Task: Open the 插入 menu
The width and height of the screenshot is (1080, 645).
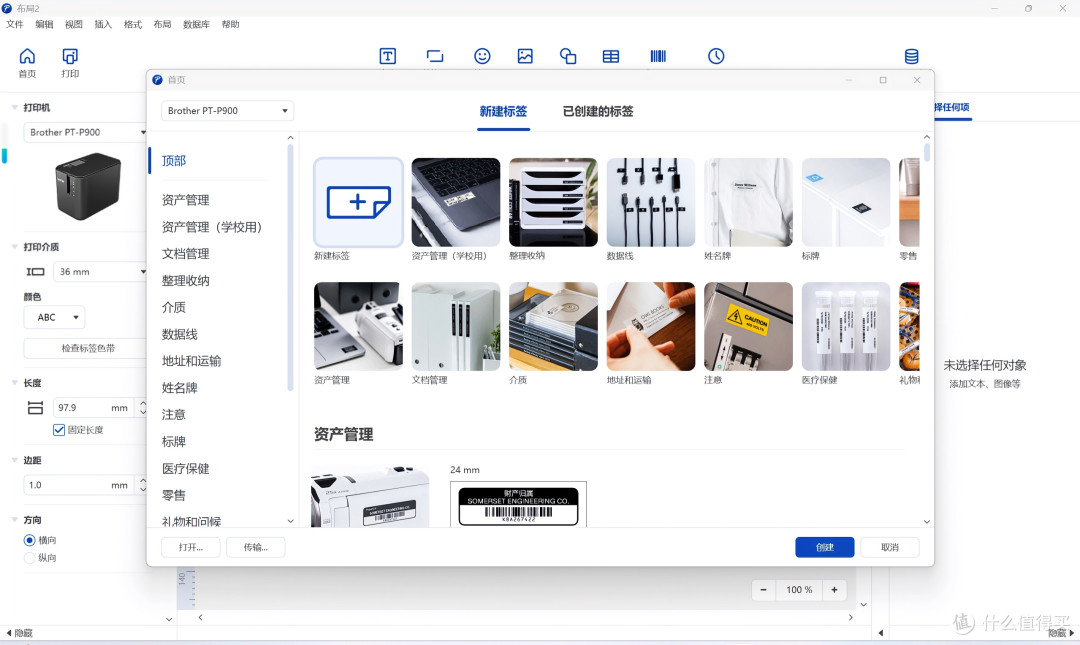Action: (103, 24)
